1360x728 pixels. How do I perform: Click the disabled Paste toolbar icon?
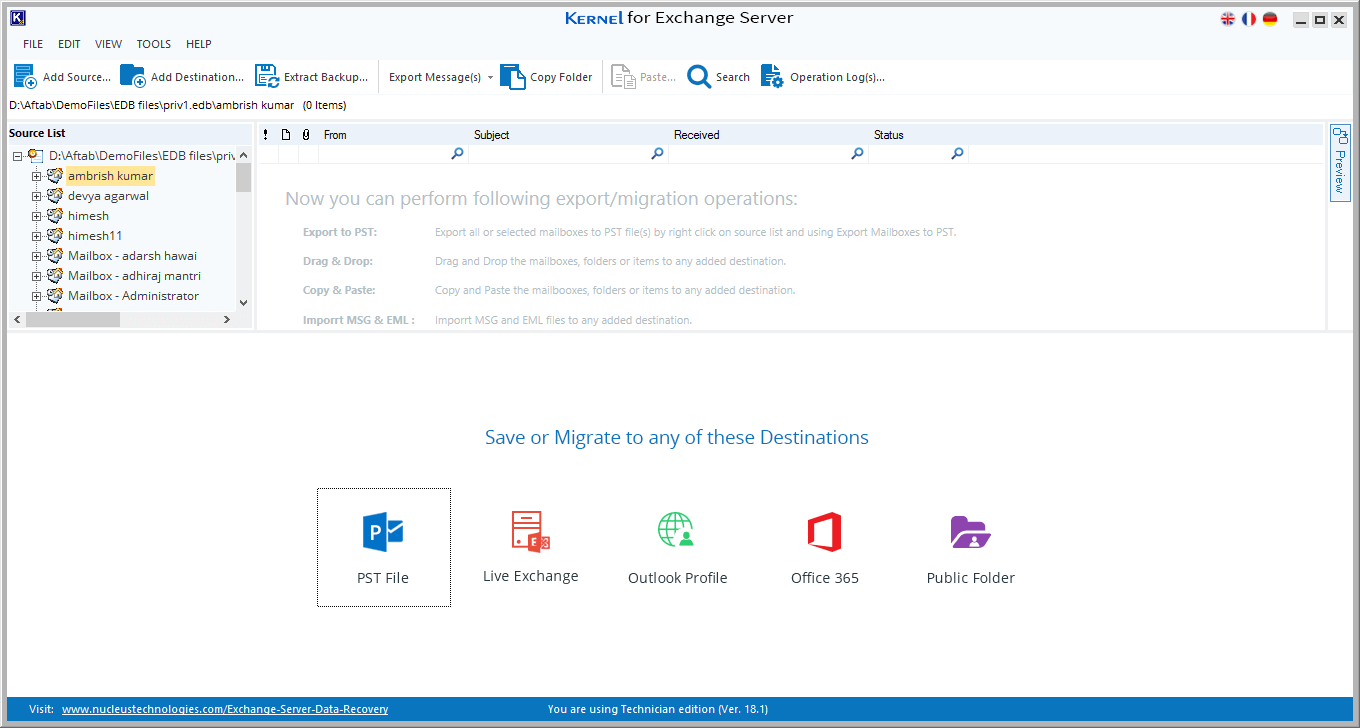622,77
